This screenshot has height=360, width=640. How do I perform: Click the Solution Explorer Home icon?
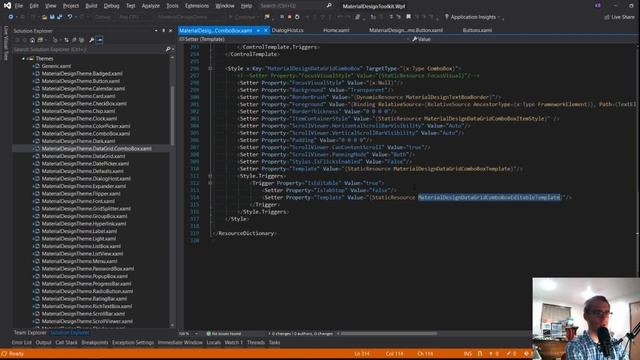(32, 40)
